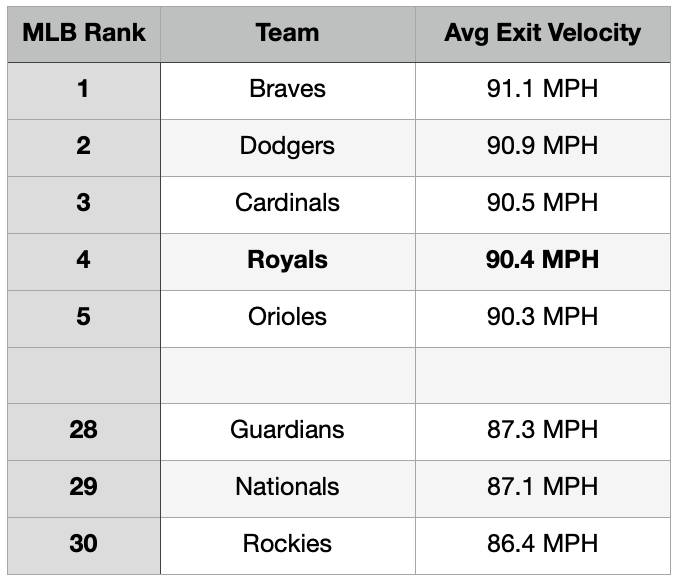680x582 pixels.
Task: Select the 90.3 MPH cell
Action: point(542,317)
